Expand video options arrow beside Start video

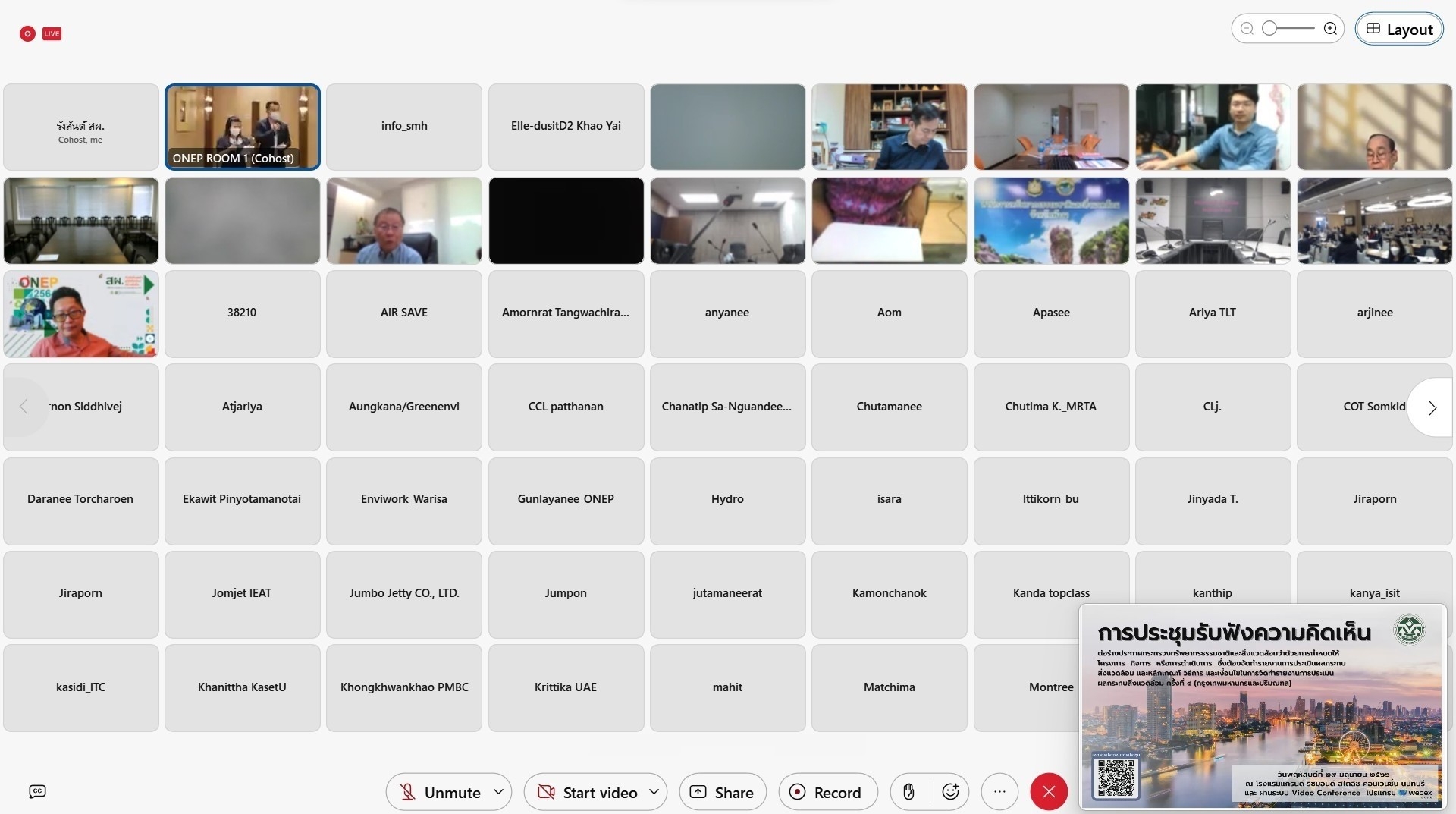click(x=654, y=792)
